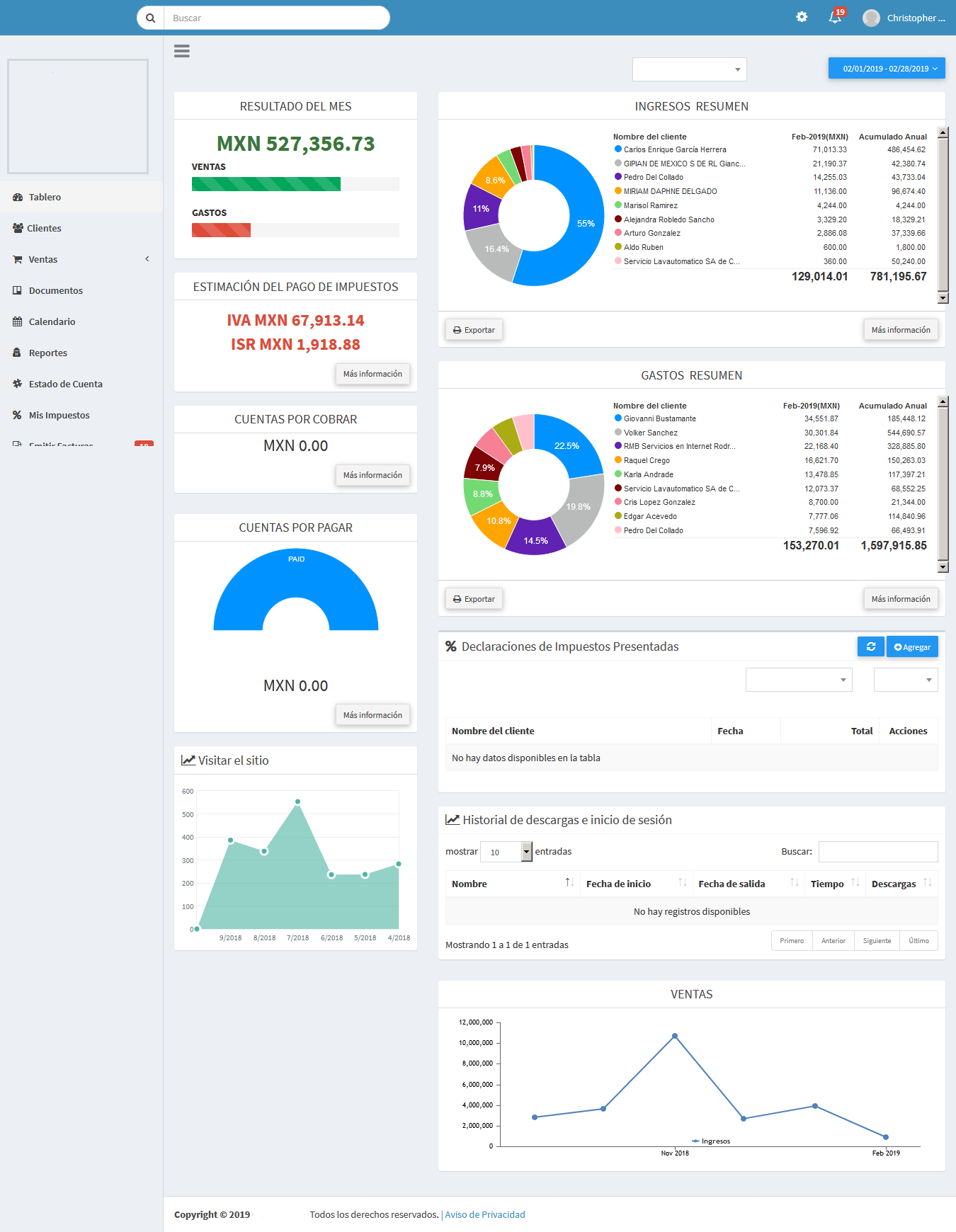956x1232 pixels.
Task: Sort by Nombre column arrows
Action: click(x=569, y=883)
